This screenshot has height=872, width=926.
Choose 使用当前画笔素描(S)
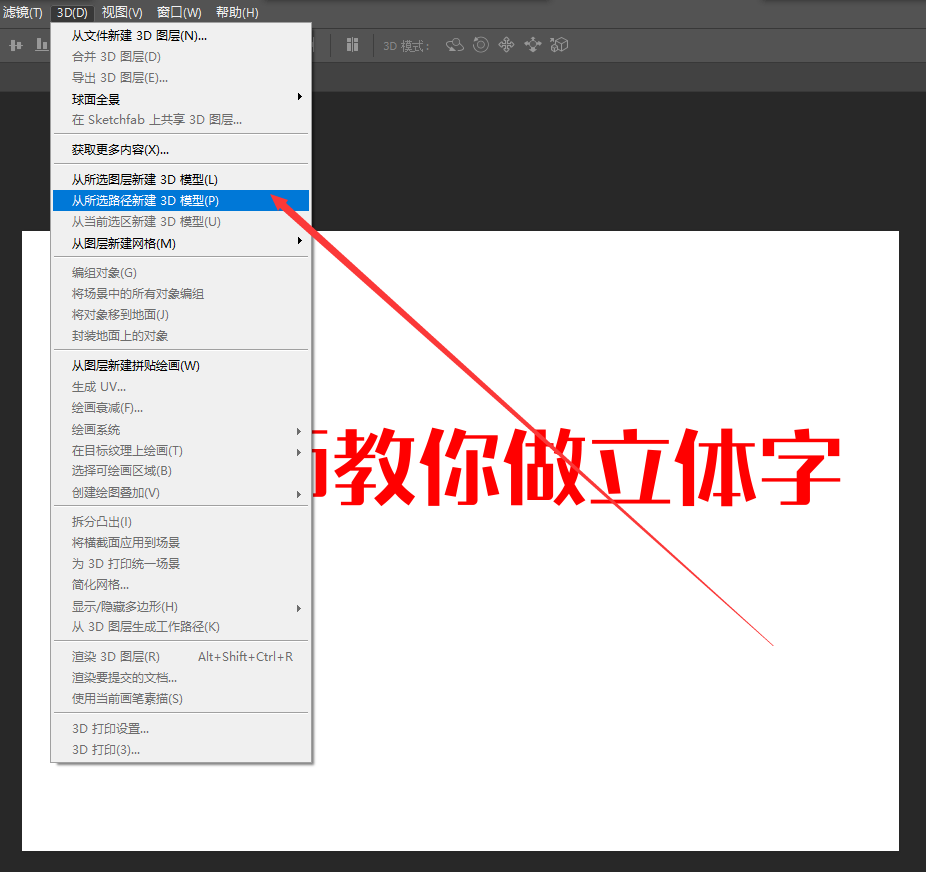pyautogui.click(x=181, y=699)
